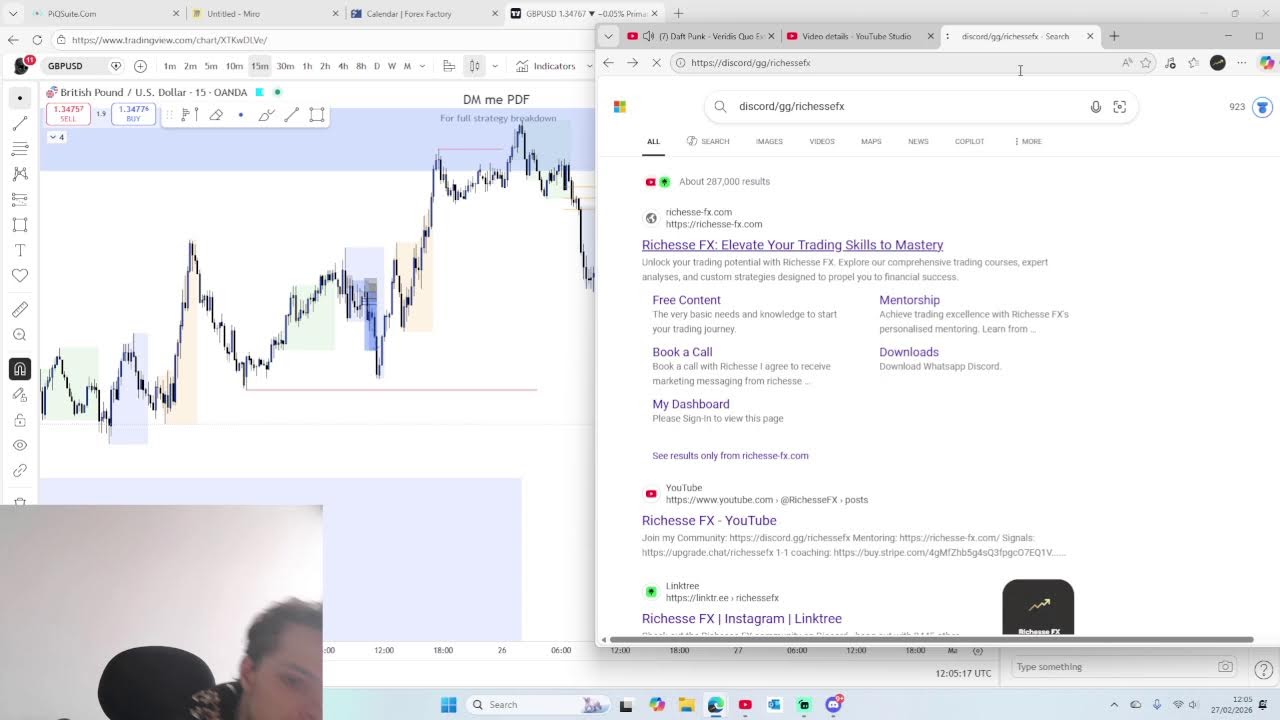Expand the more timeframes dropdown
Screen dimensions: 1280x720
422,66
